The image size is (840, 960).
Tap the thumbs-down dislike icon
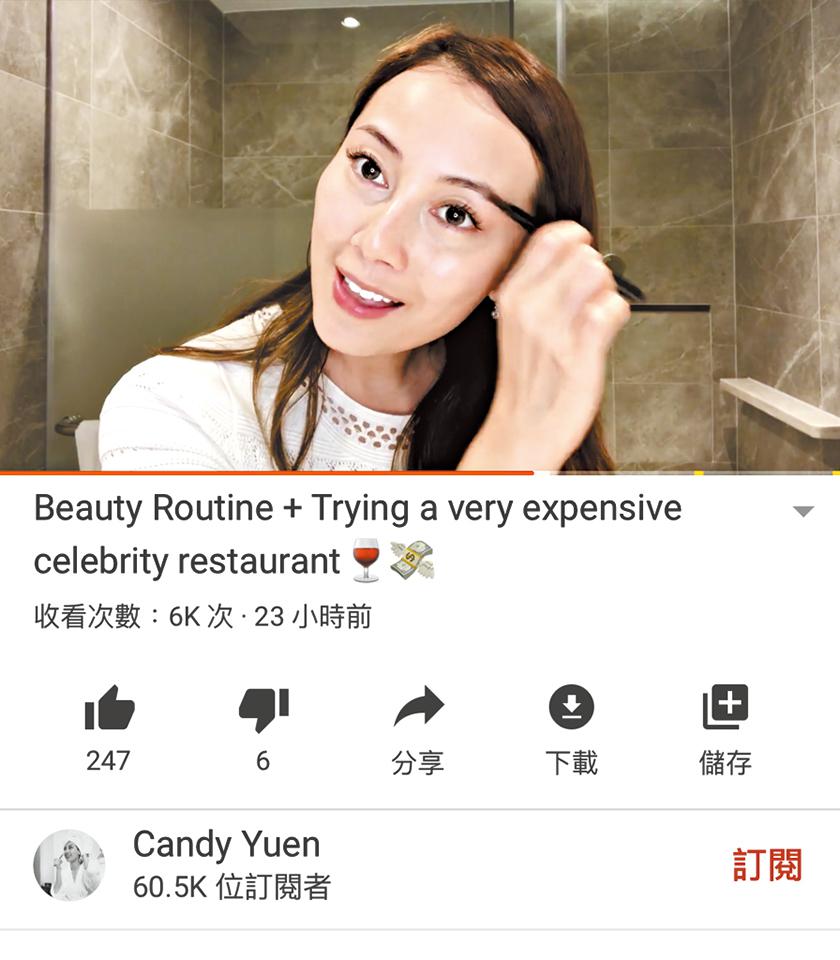click(264, 709)
